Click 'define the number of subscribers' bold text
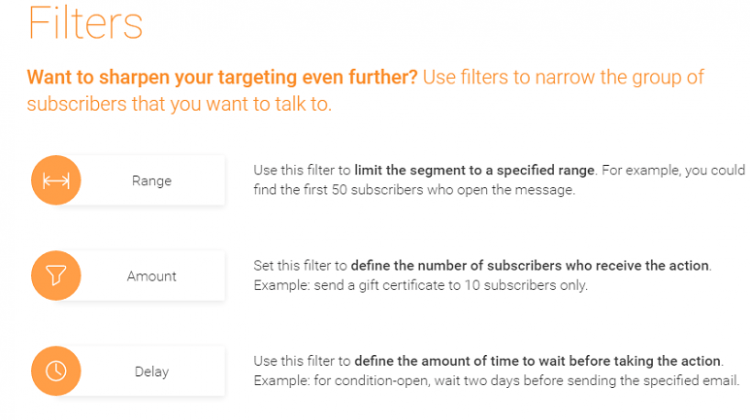This screenshot has width=750, height=420. tap(456, 265)
